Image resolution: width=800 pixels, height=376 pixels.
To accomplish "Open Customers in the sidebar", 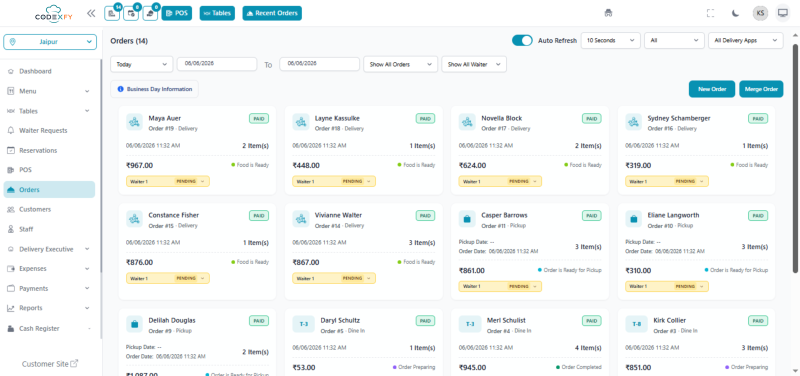I will pos(49,209).
